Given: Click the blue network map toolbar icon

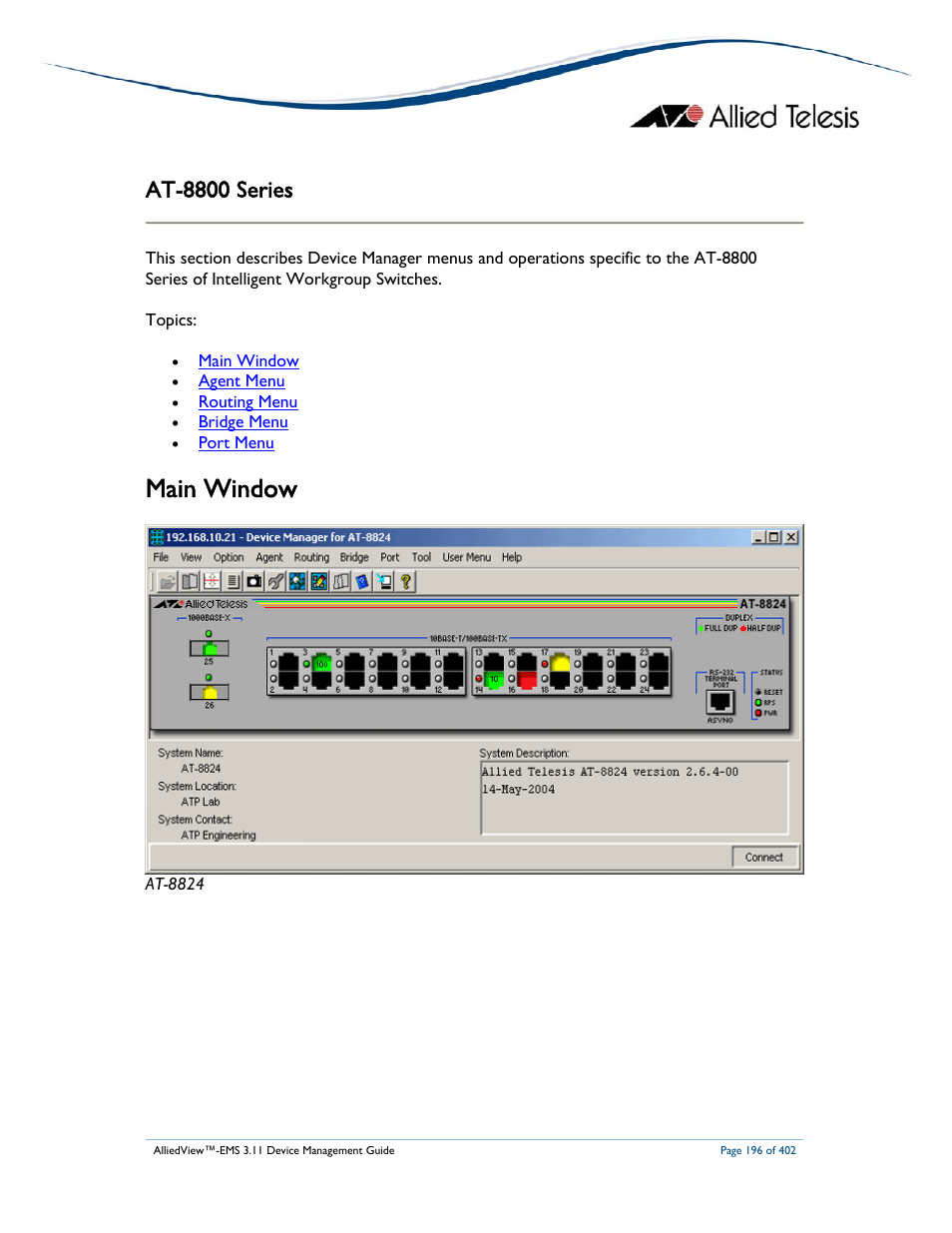Looking at the screenshot, I should [297, 581].
